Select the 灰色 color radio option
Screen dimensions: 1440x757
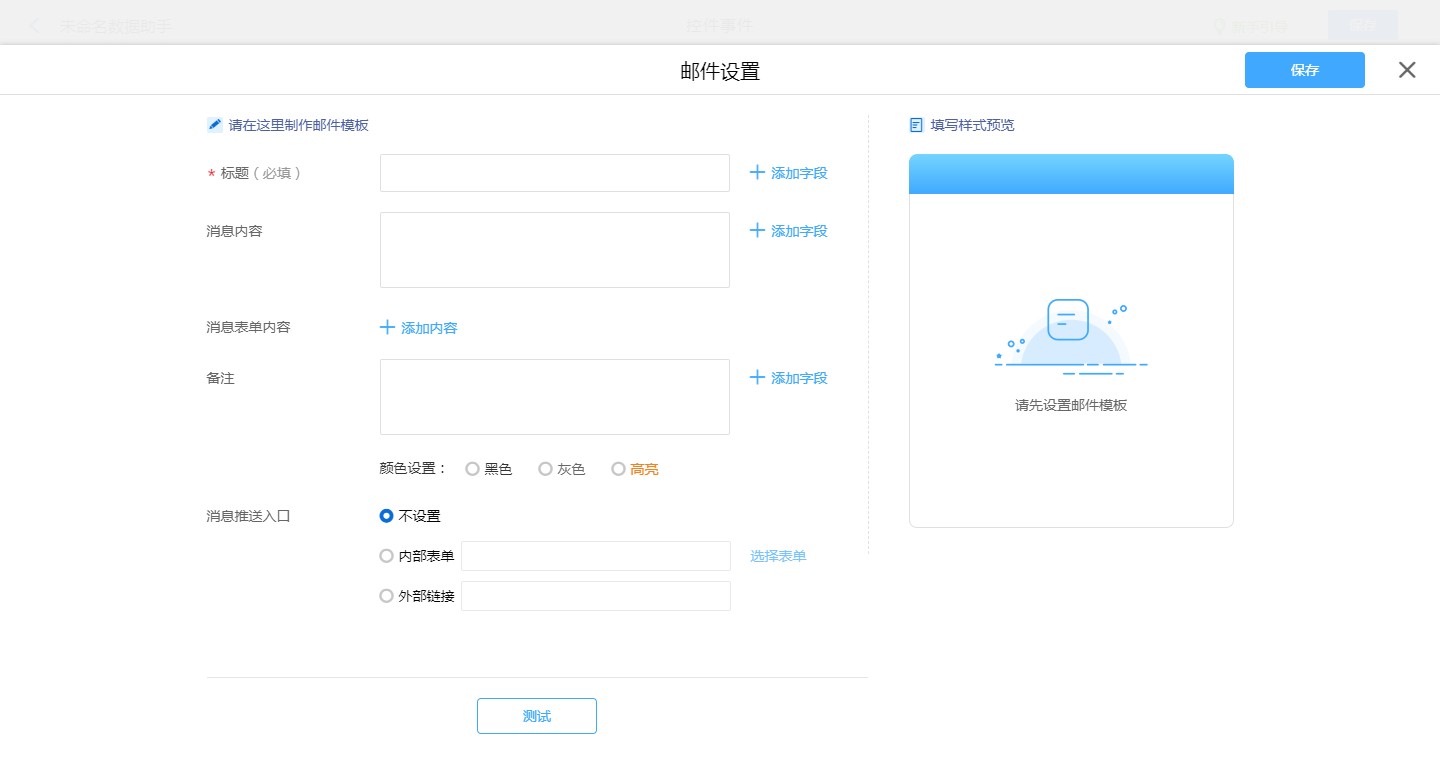click(x=545, y=469)
